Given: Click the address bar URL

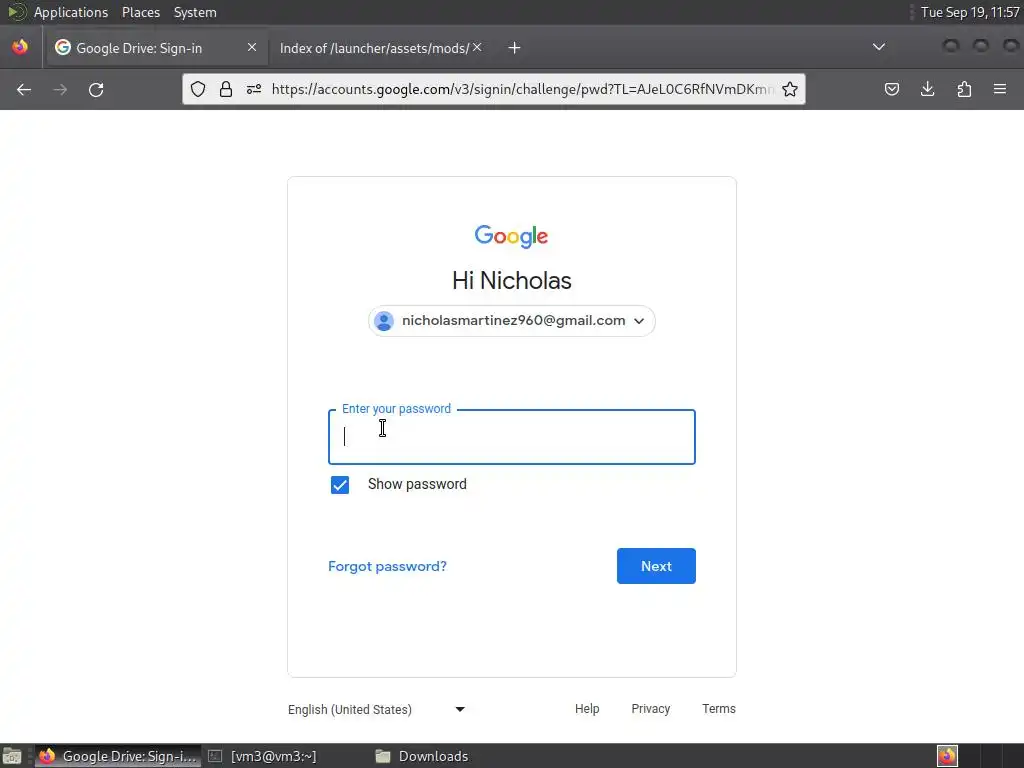Looking at the screenshot, I should [522, 89].
